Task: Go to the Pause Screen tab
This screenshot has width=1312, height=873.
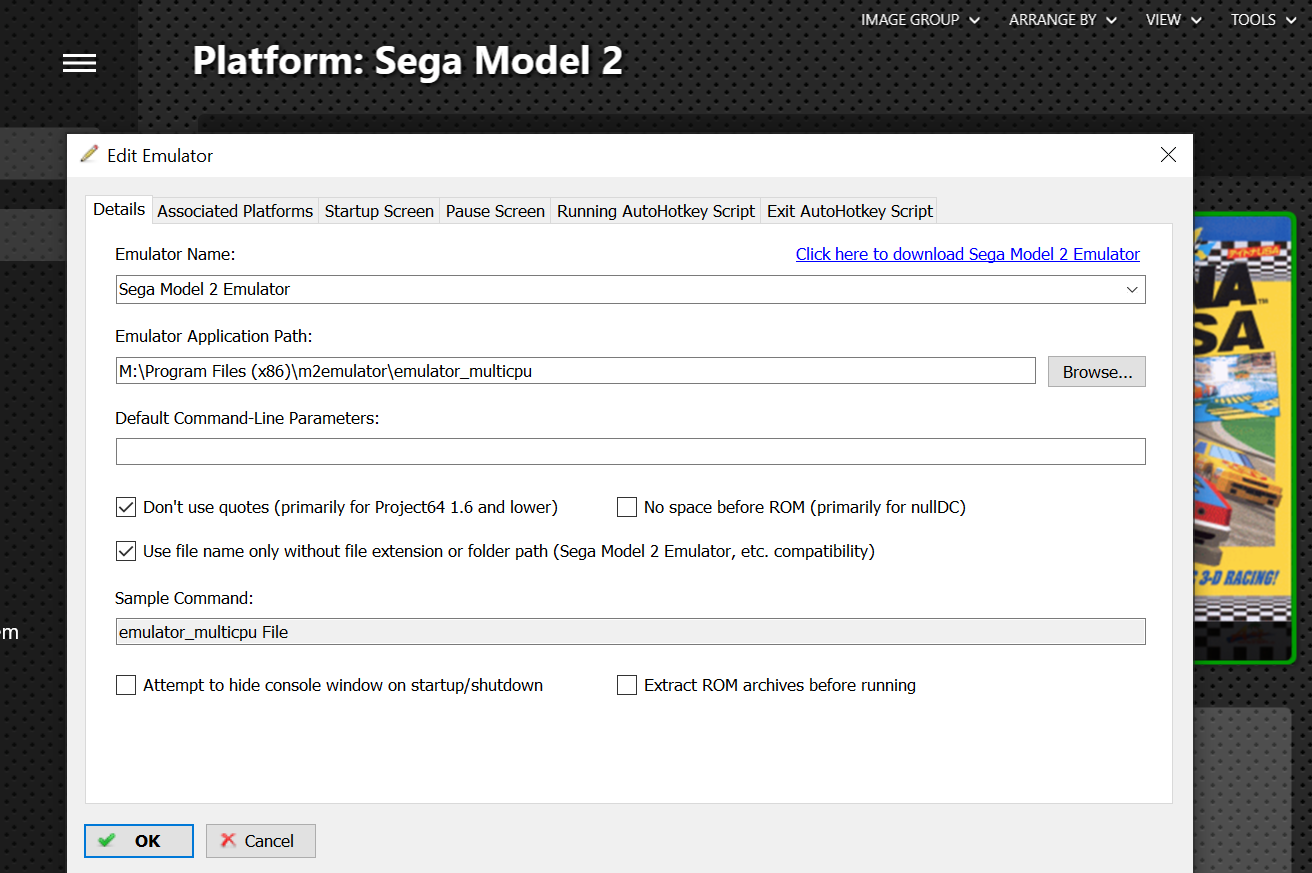Action: [x=495, y=211]
